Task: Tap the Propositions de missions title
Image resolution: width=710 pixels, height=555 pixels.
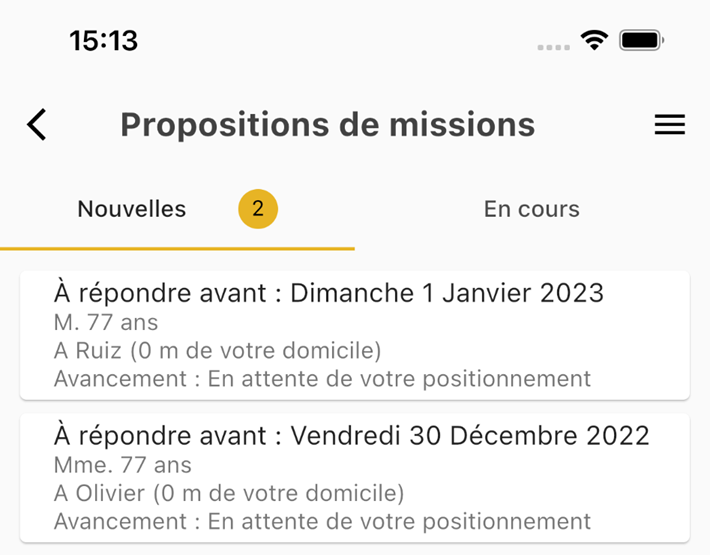Action: pyautogui.click(x=328, y=124)
